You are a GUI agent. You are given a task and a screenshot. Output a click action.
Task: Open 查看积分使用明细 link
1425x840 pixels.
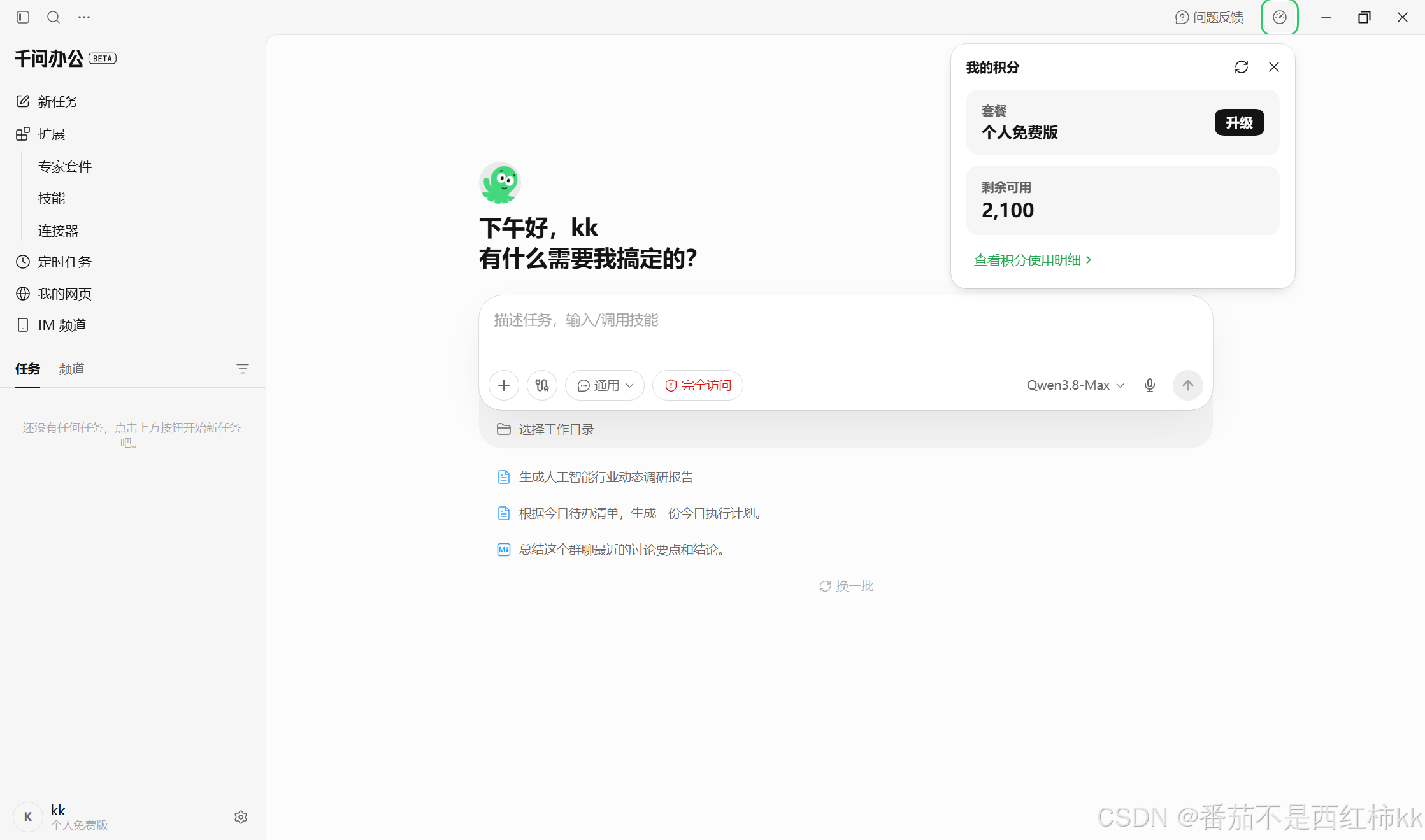[x=1033, y=260]
